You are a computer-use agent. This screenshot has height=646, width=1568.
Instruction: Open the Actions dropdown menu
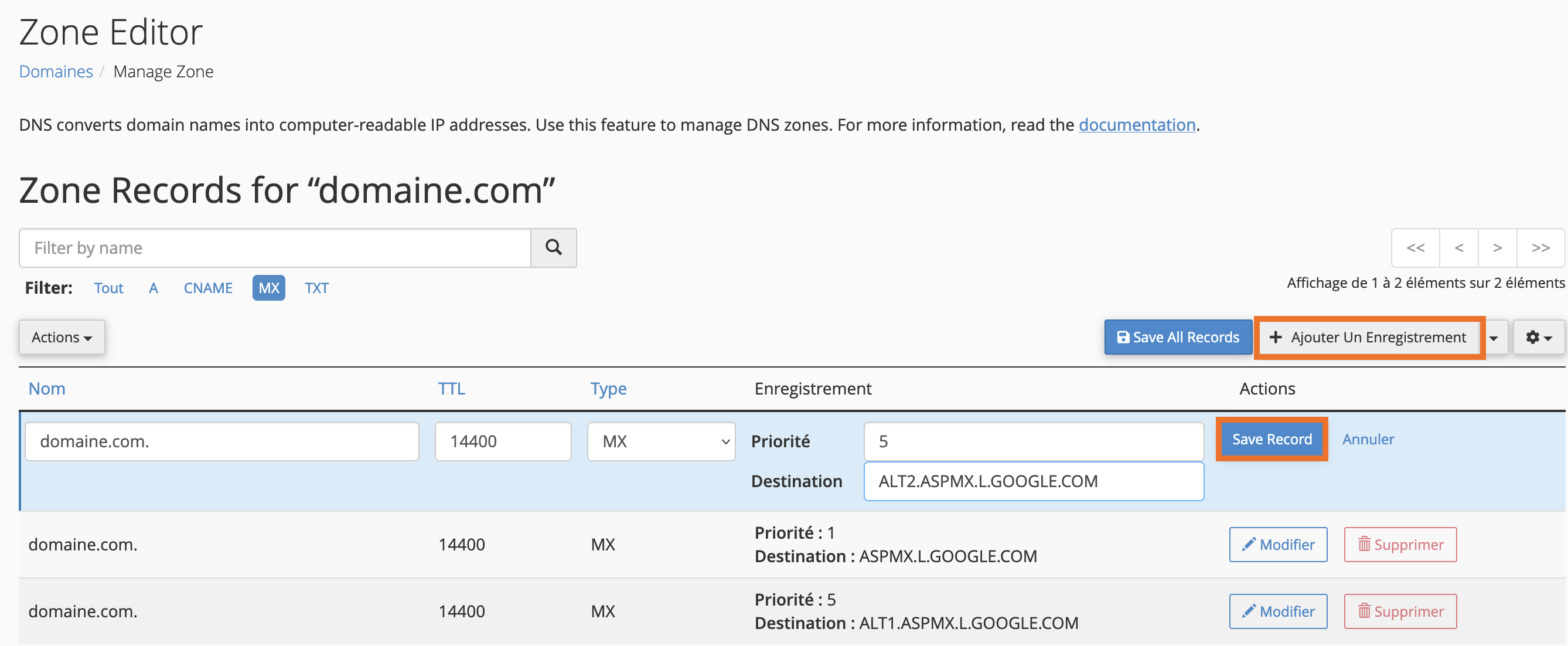(x=62, y=337)
